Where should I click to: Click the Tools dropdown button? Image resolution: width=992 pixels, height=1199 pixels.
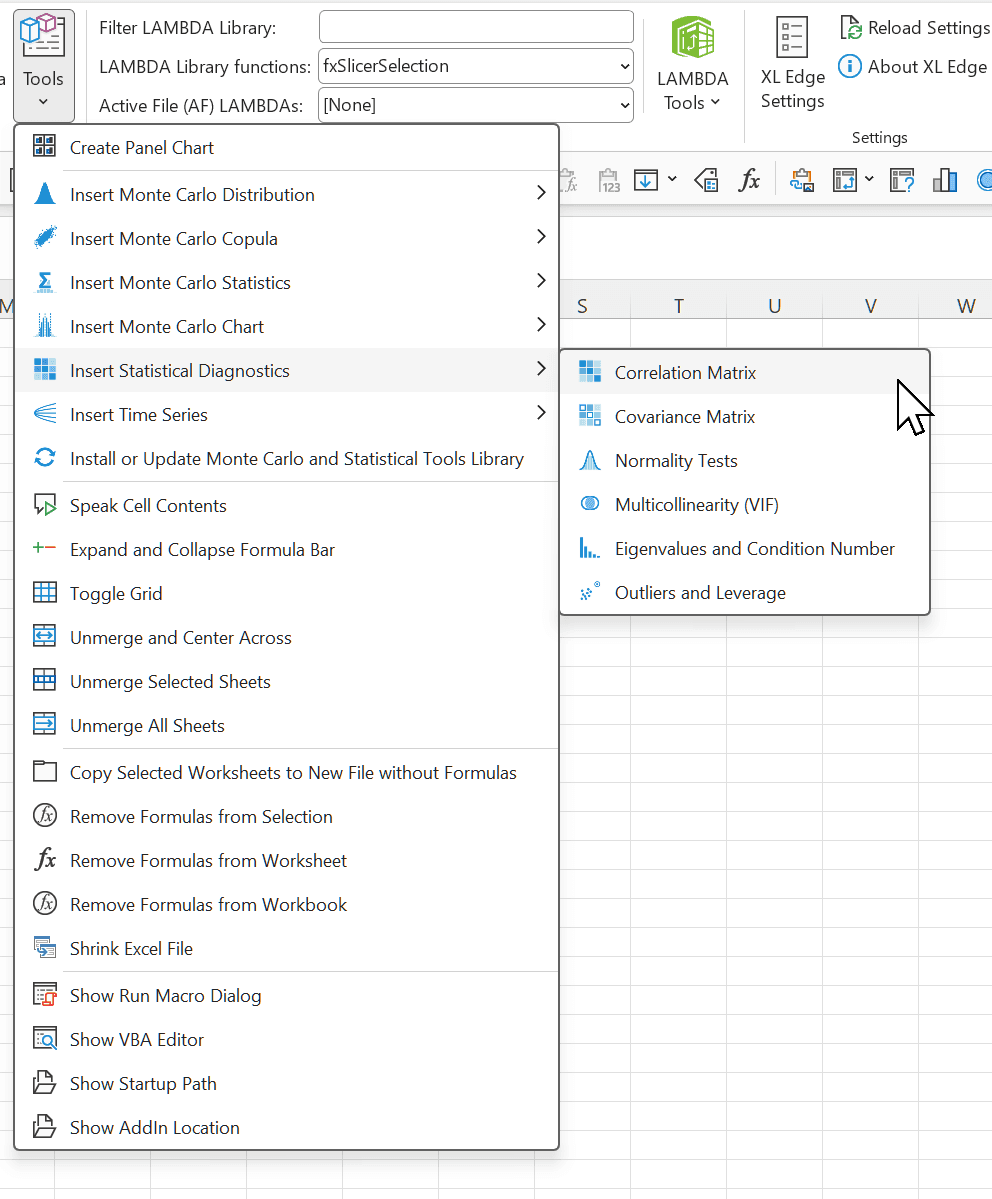tap(44, 66)
